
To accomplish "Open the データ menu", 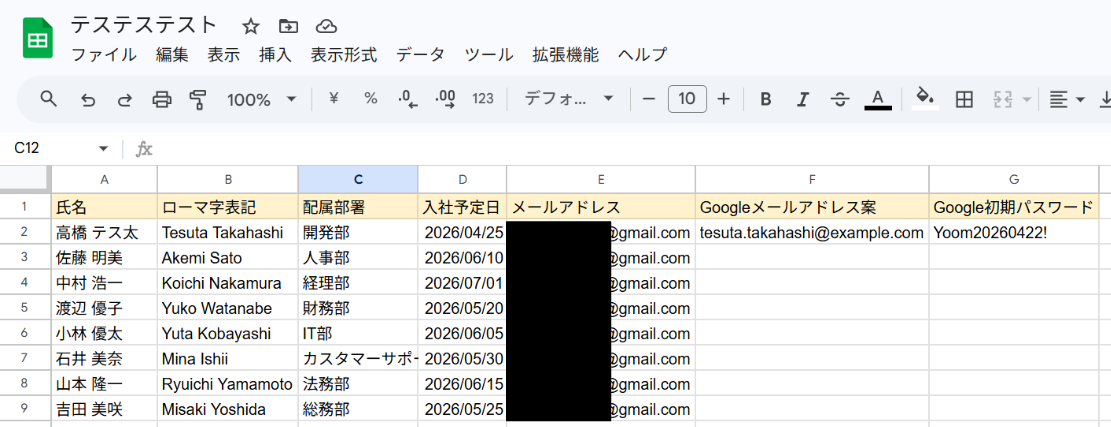I will 420,55.
